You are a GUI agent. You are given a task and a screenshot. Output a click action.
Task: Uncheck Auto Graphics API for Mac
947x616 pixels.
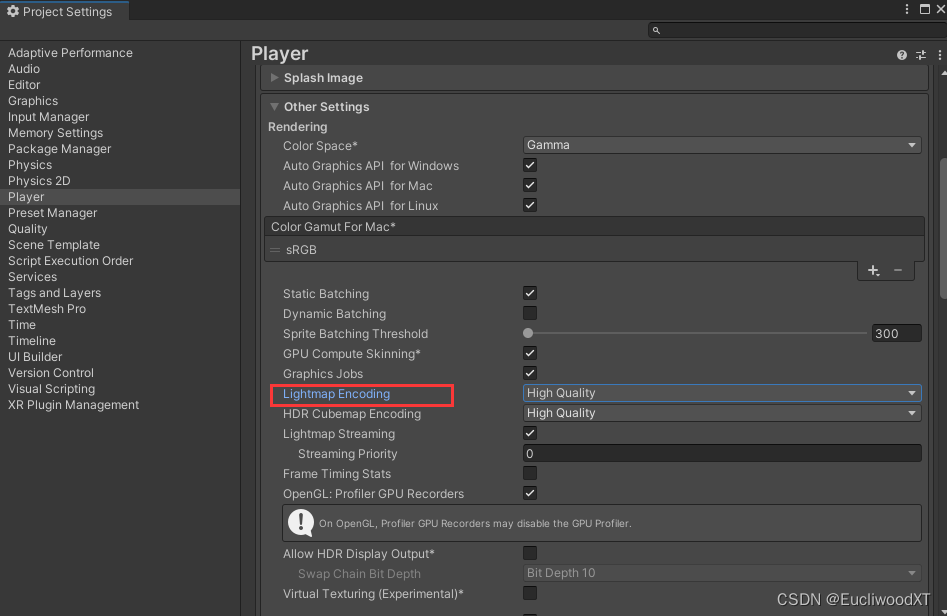[x=530, y=185]
